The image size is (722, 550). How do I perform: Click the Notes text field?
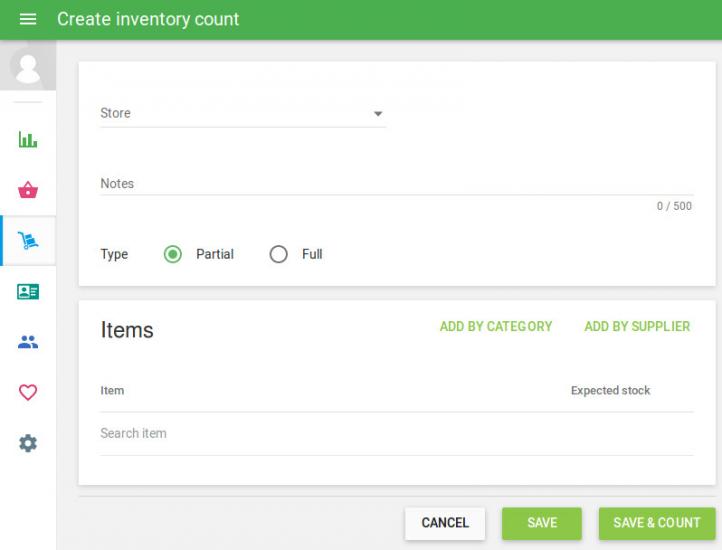point(395,184)
